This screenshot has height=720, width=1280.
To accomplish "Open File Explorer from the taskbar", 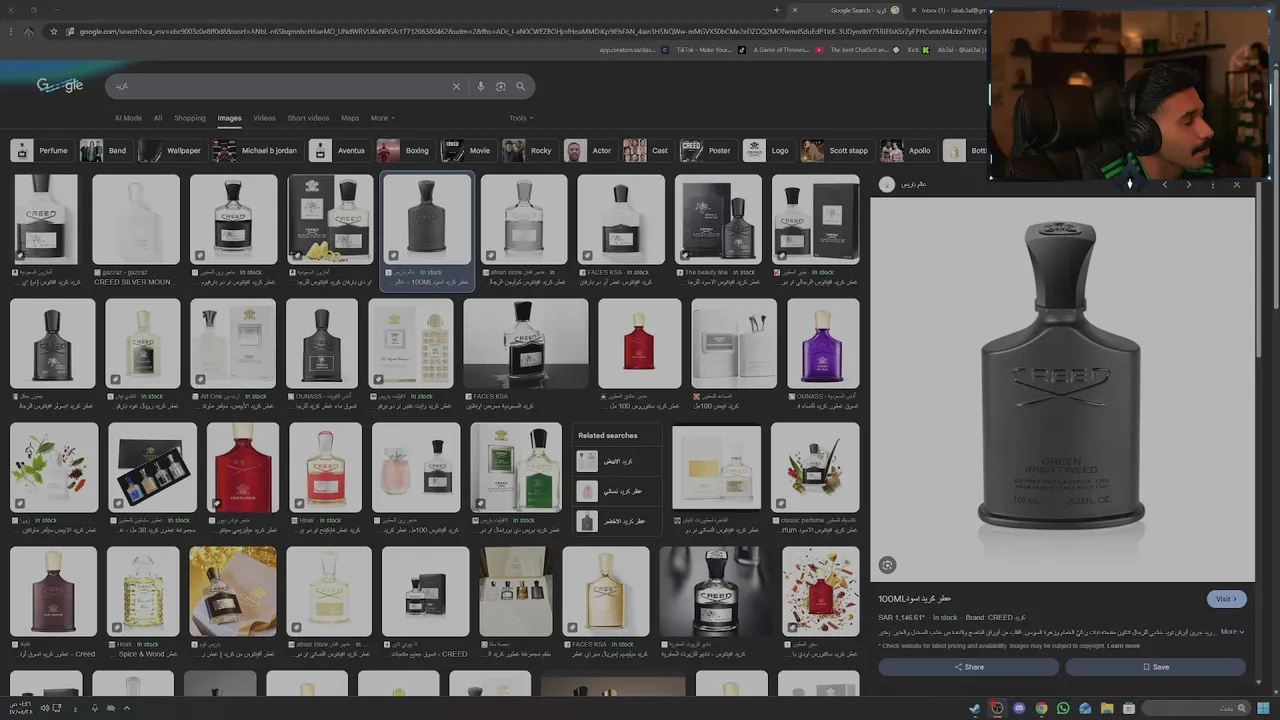I will (x=1107, y=708).
